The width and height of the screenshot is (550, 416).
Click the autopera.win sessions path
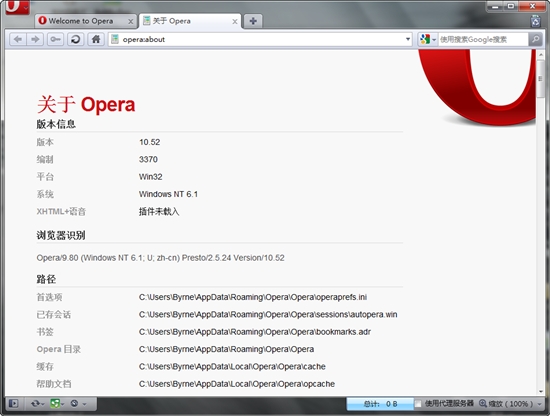pyautogui.click(x=268, y=314)
